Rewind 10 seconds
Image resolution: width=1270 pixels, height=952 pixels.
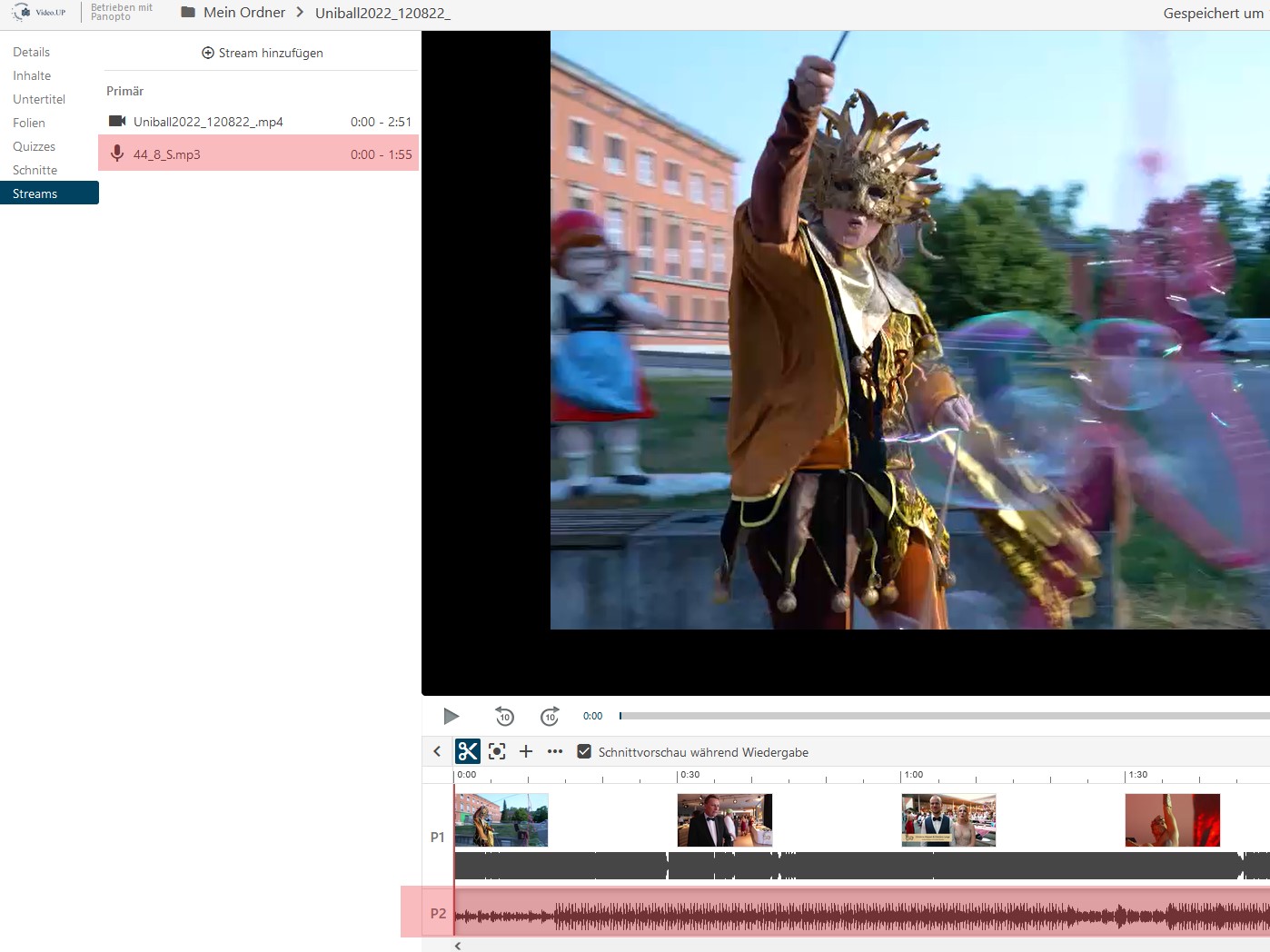[x=504, y=717]
